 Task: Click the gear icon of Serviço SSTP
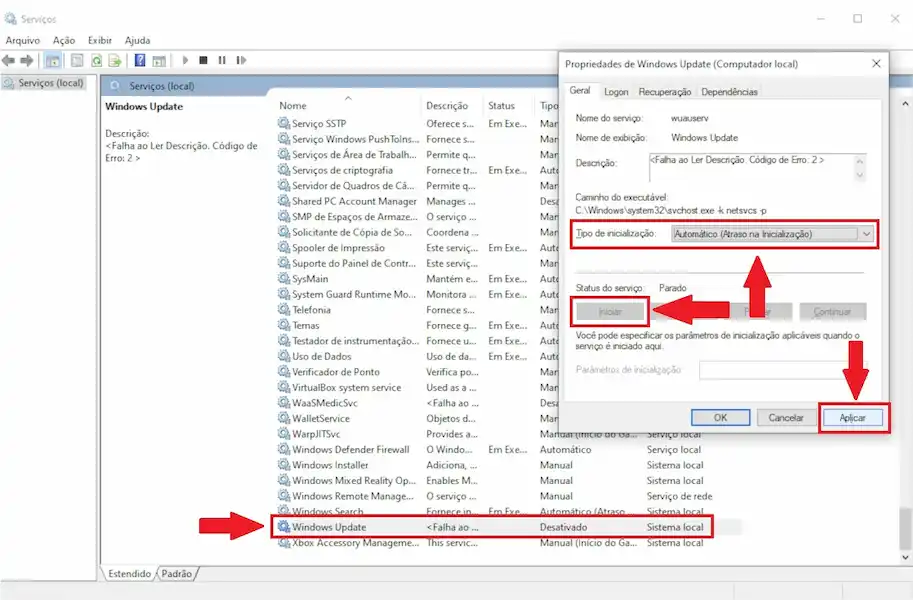tap(284, 123)
